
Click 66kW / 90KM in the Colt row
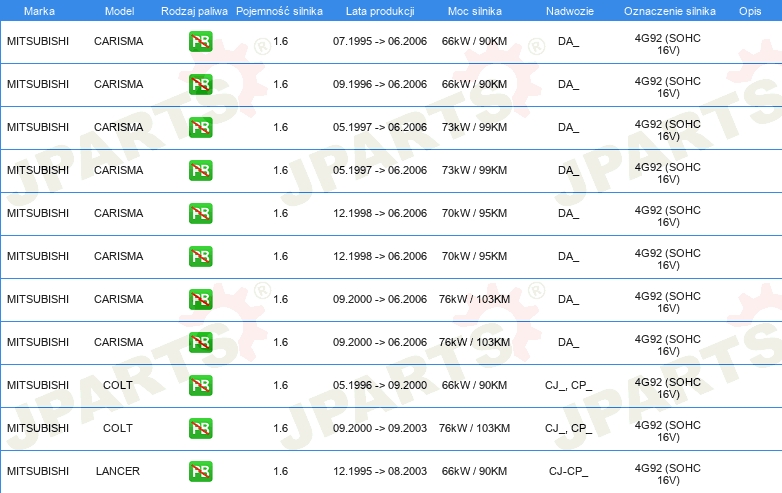(x=474, y=385)
